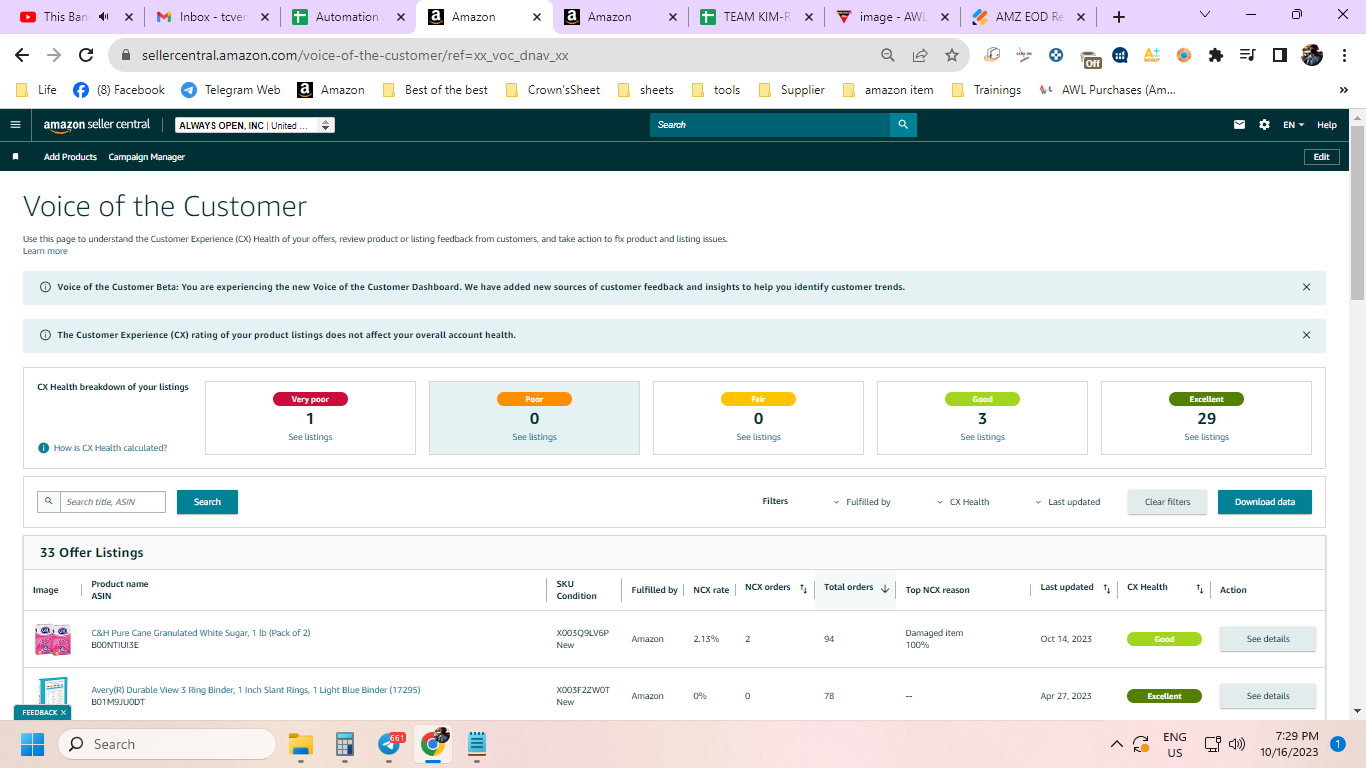This screenshot has width=1366, height=768.
Task: Open the C&H sugar product thumbnail
Action: tap(52, 639)
